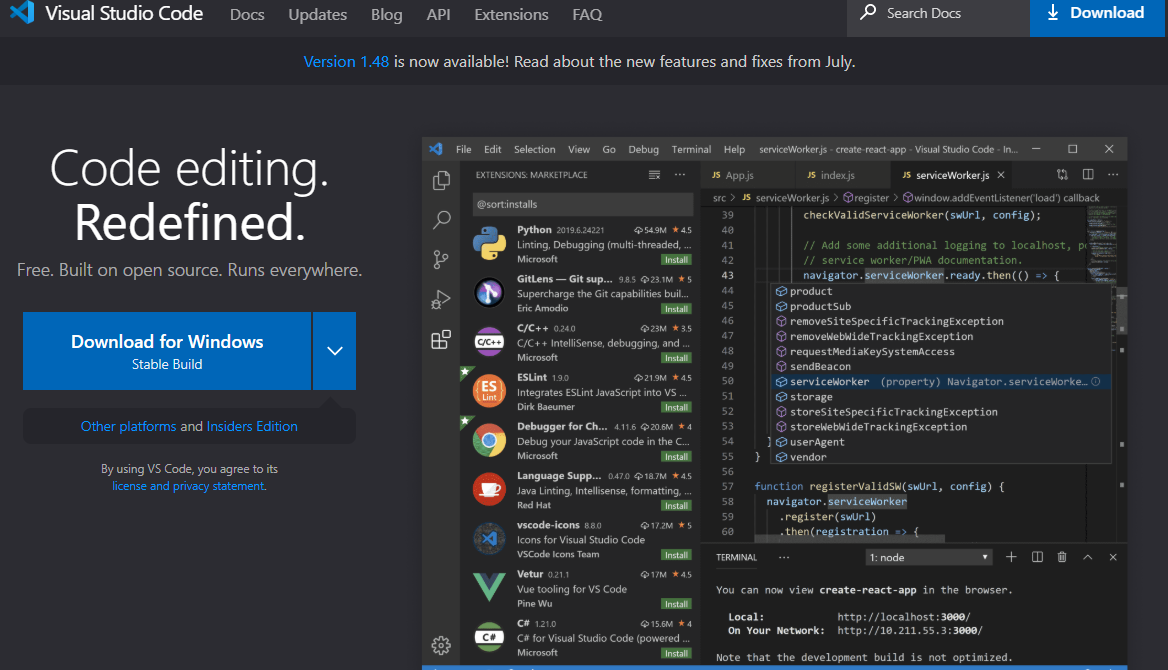Viewport: 1168px width, 670px height.
Task: Open license and privacy statement link
Action: pyautogui.click(x=188, y=486)
